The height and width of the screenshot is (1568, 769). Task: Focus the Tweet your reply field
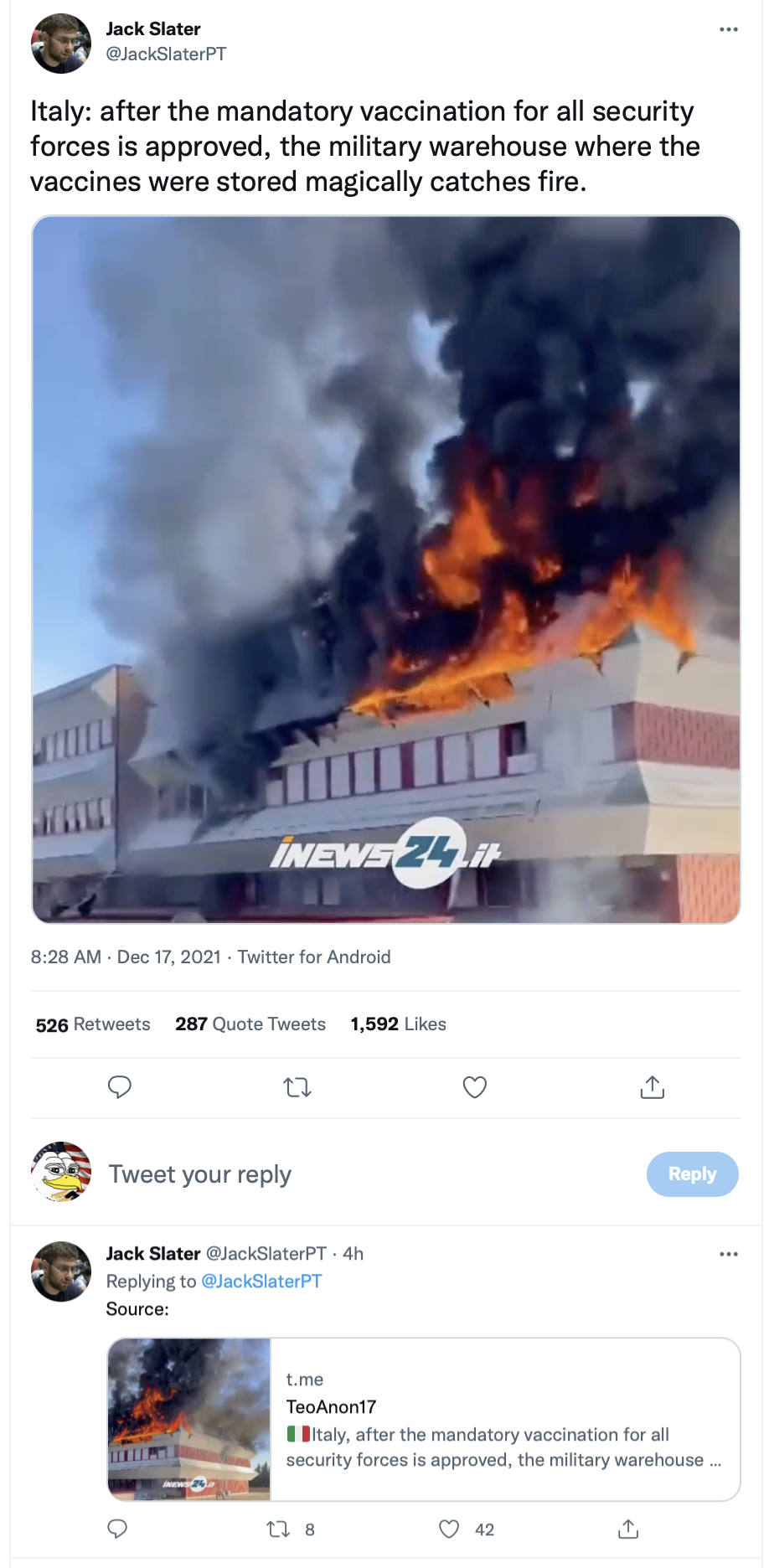pos(369,1174)
